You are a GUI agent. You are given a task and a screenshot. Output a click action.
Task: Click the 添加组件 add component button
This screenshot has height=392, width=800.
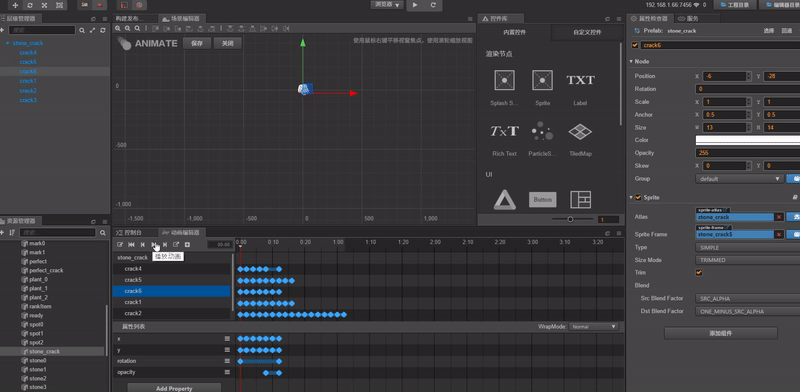click(720, 333)
